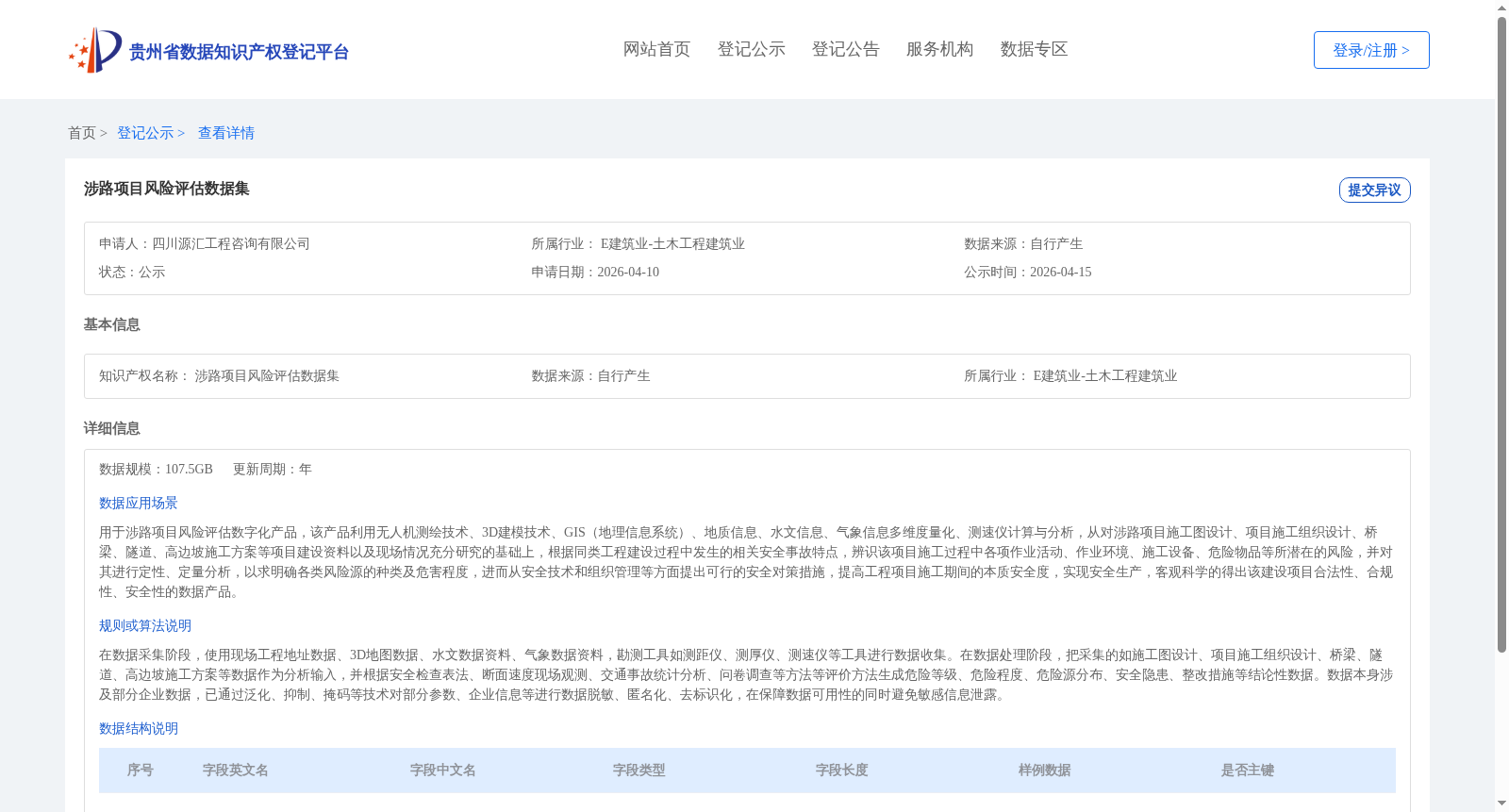This screenshot has width=1509, height=812.
Task: Open 数据专区 in the top menu
Action: coord(1034,49)
